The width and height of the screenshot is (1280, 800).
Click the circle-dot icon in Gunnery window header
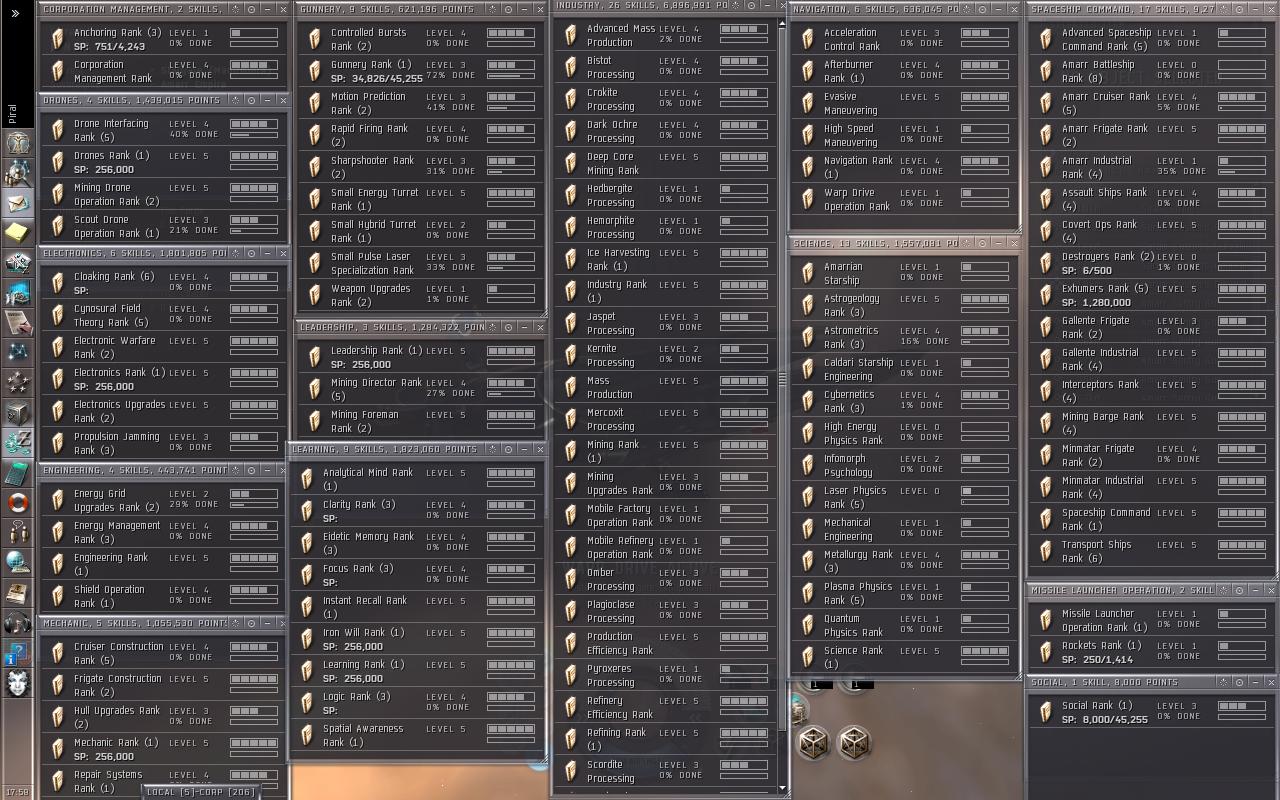coord(508,9)
